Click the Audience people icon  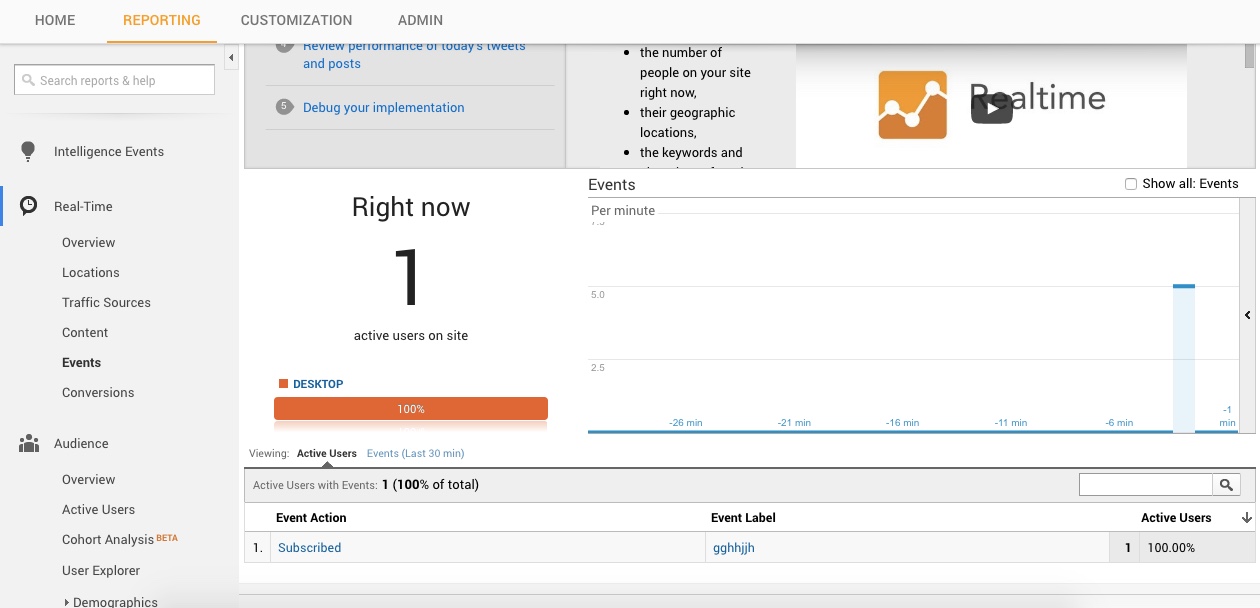click(29, 443)
